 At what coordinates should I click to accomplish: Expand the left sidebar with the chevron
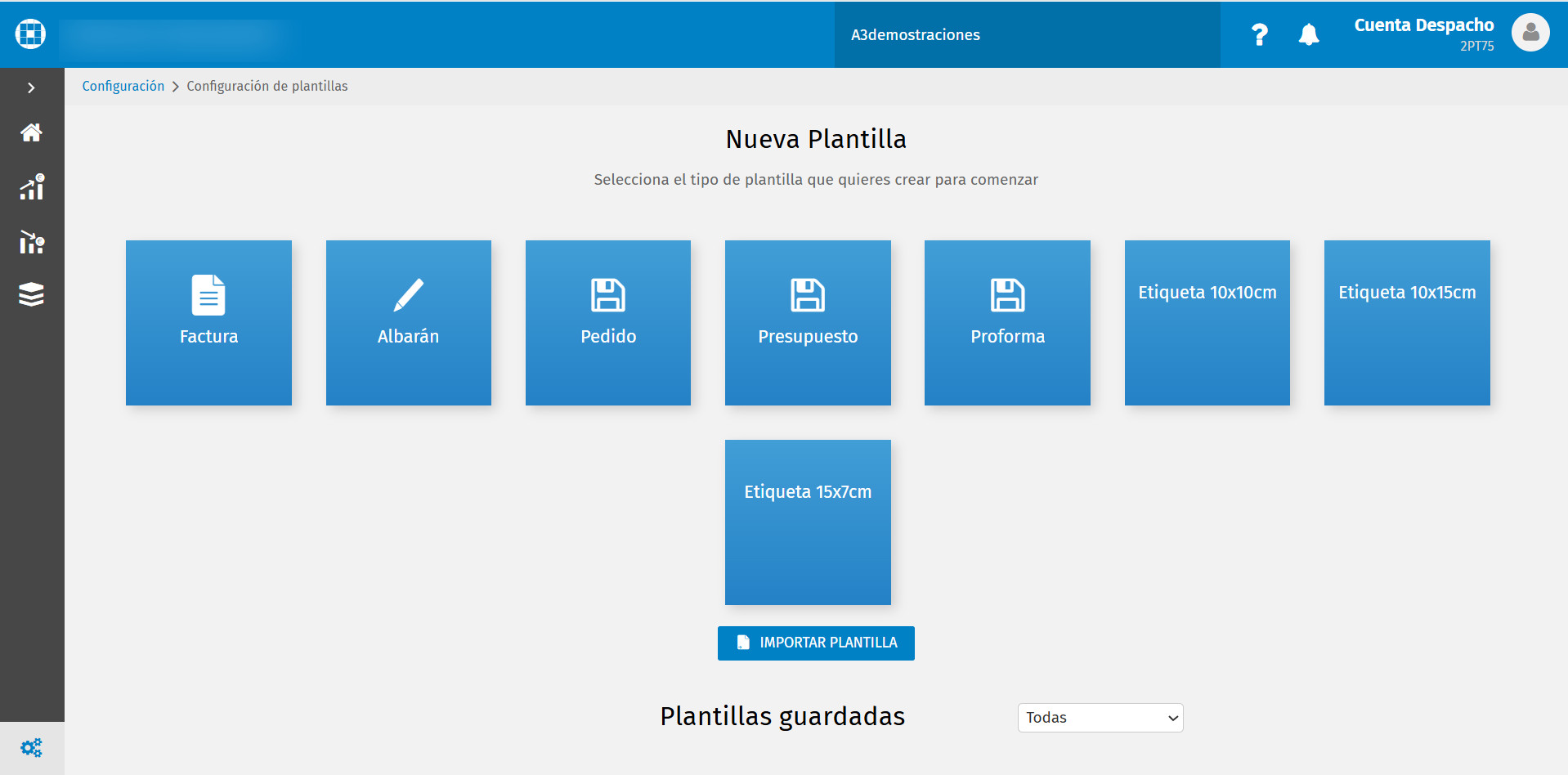31,87
